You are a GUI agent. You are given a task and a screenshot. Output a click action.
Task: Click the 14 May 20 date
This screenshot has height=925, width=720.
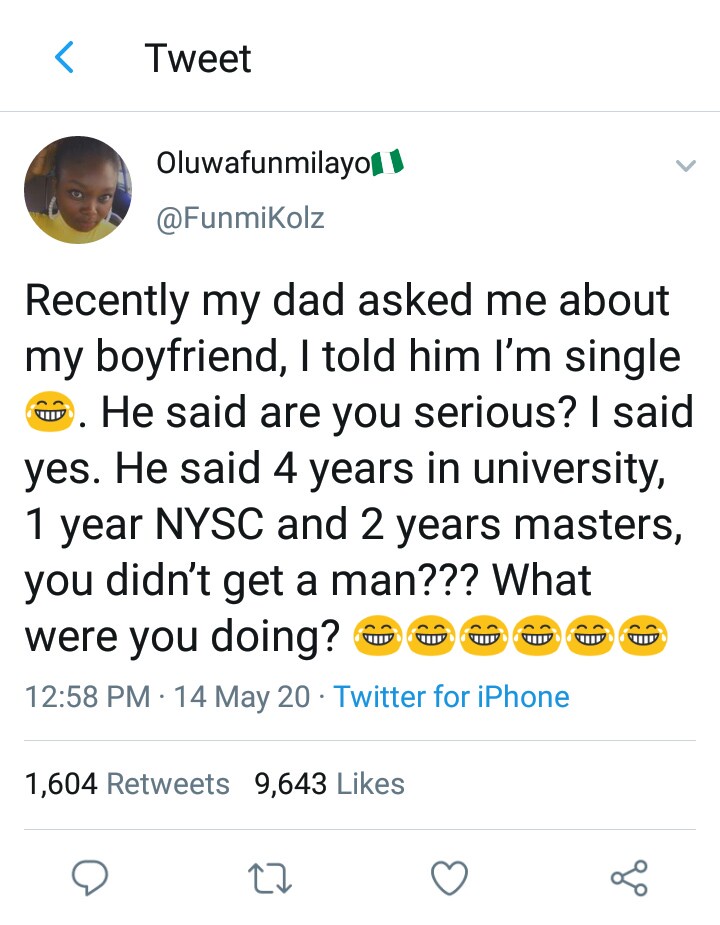coord(242,696)
